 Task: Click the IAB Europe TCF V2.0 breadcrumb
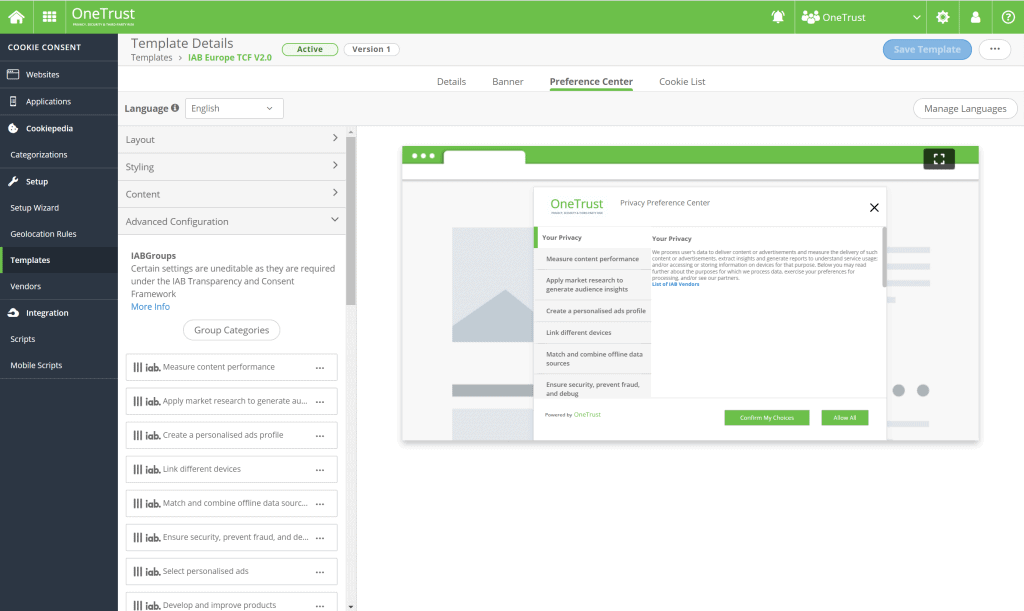(230, 57)
